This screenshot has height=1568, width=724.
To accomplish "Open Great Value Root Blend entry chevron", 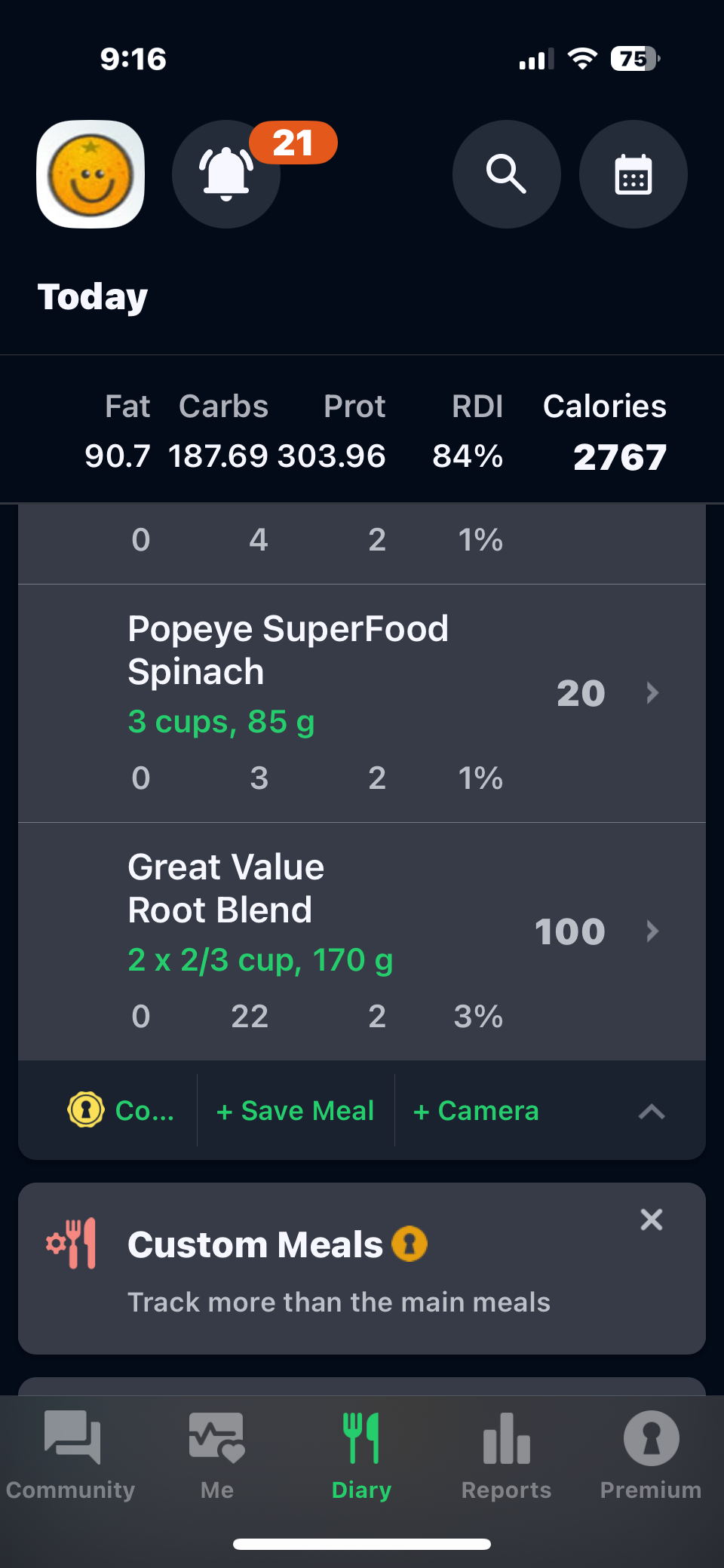I will pyautogui.click(x=652, y=931).
